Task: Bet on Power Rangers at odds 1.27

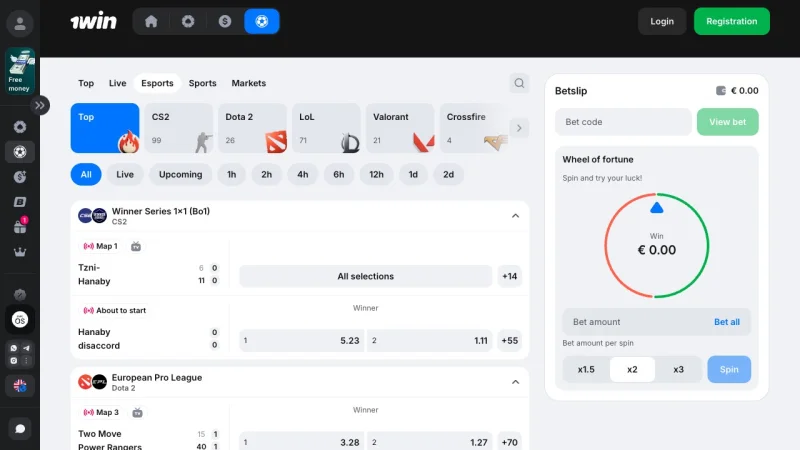Action: [430, 442]
